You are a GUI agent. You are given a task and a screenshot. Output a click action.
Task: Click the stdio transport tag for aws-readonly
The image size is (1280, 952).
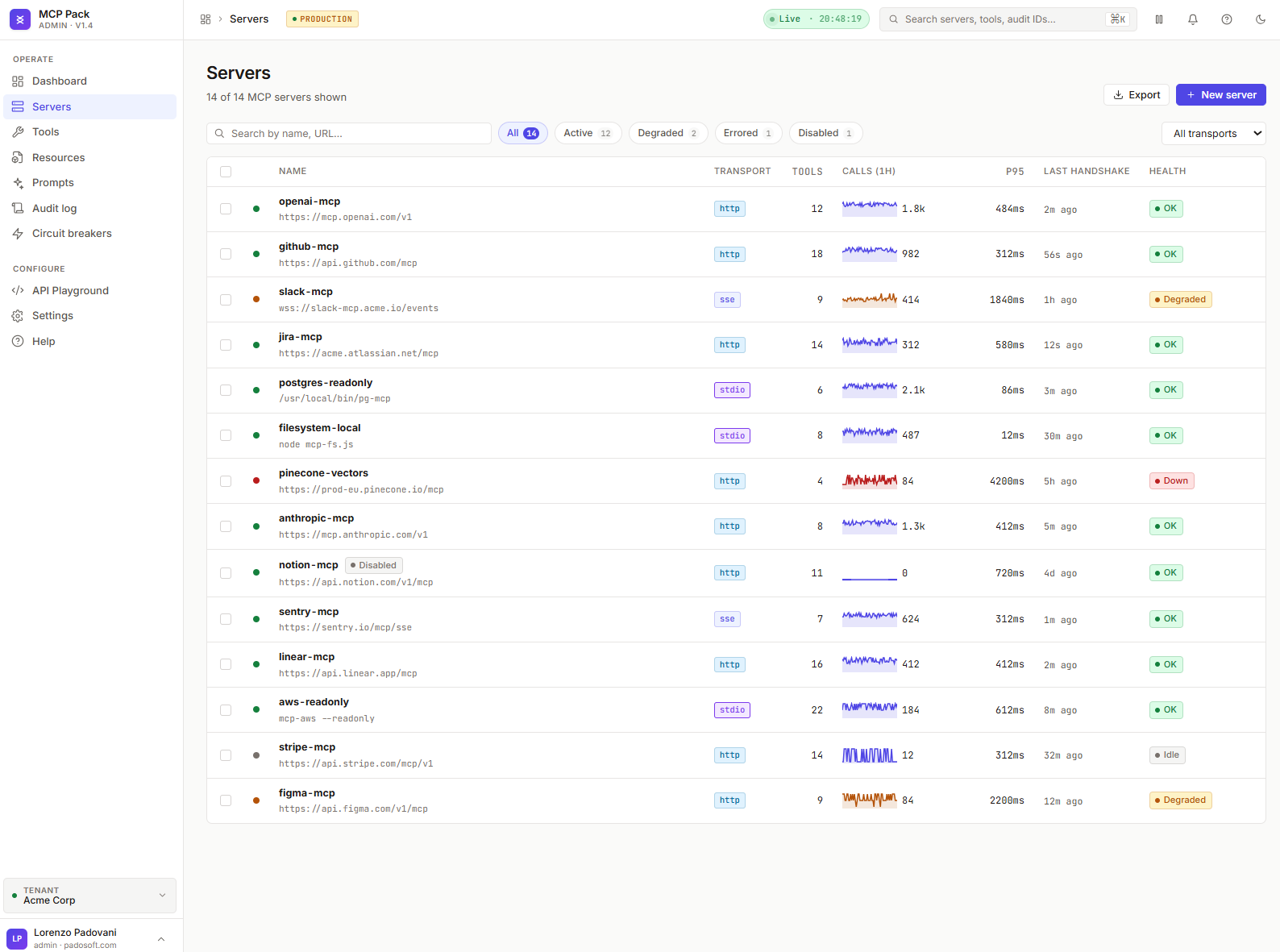(x=732, y=710)
